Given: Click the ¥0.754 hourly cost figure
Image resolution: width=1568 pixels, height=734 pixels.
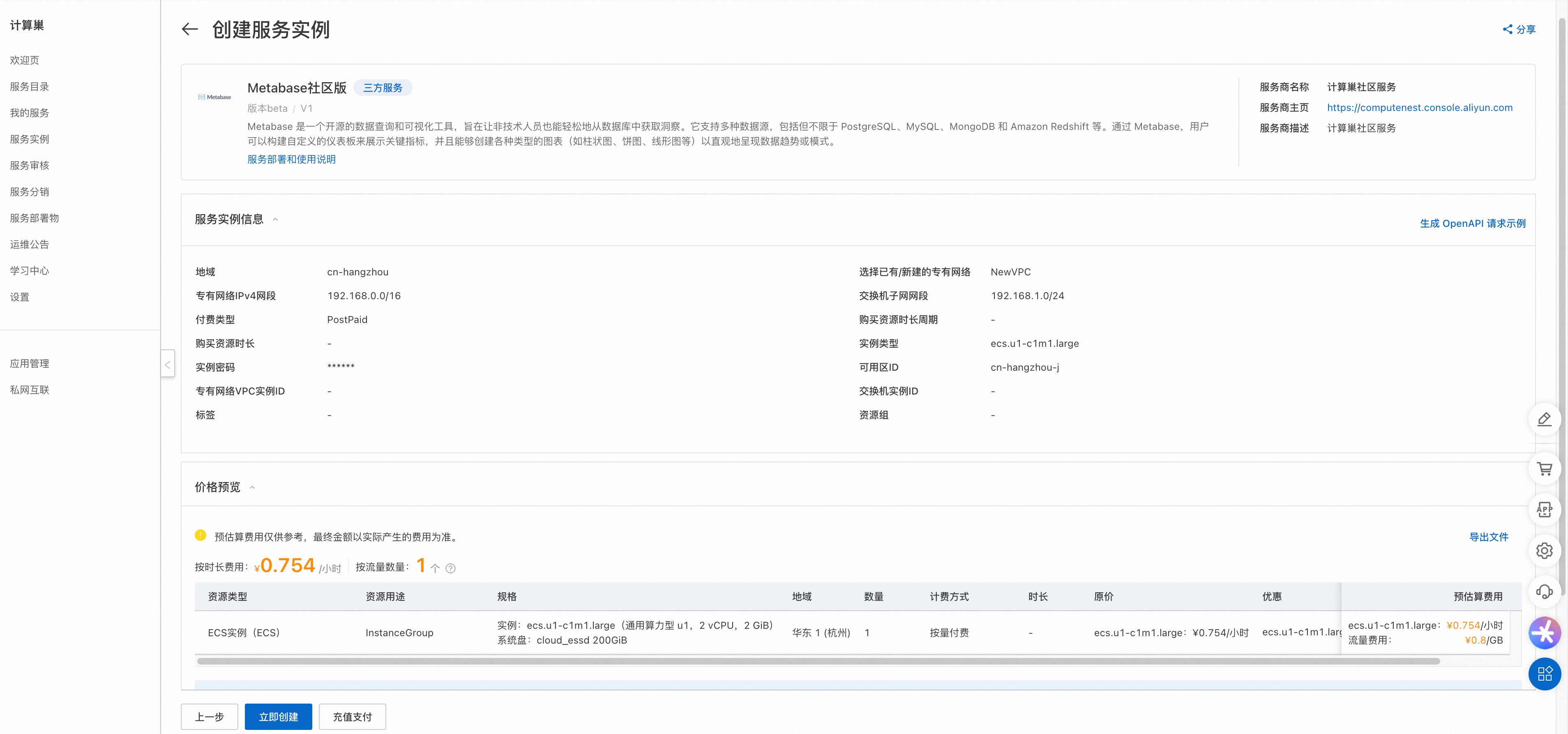Looking at the screenshot, I should pos(284,566).
